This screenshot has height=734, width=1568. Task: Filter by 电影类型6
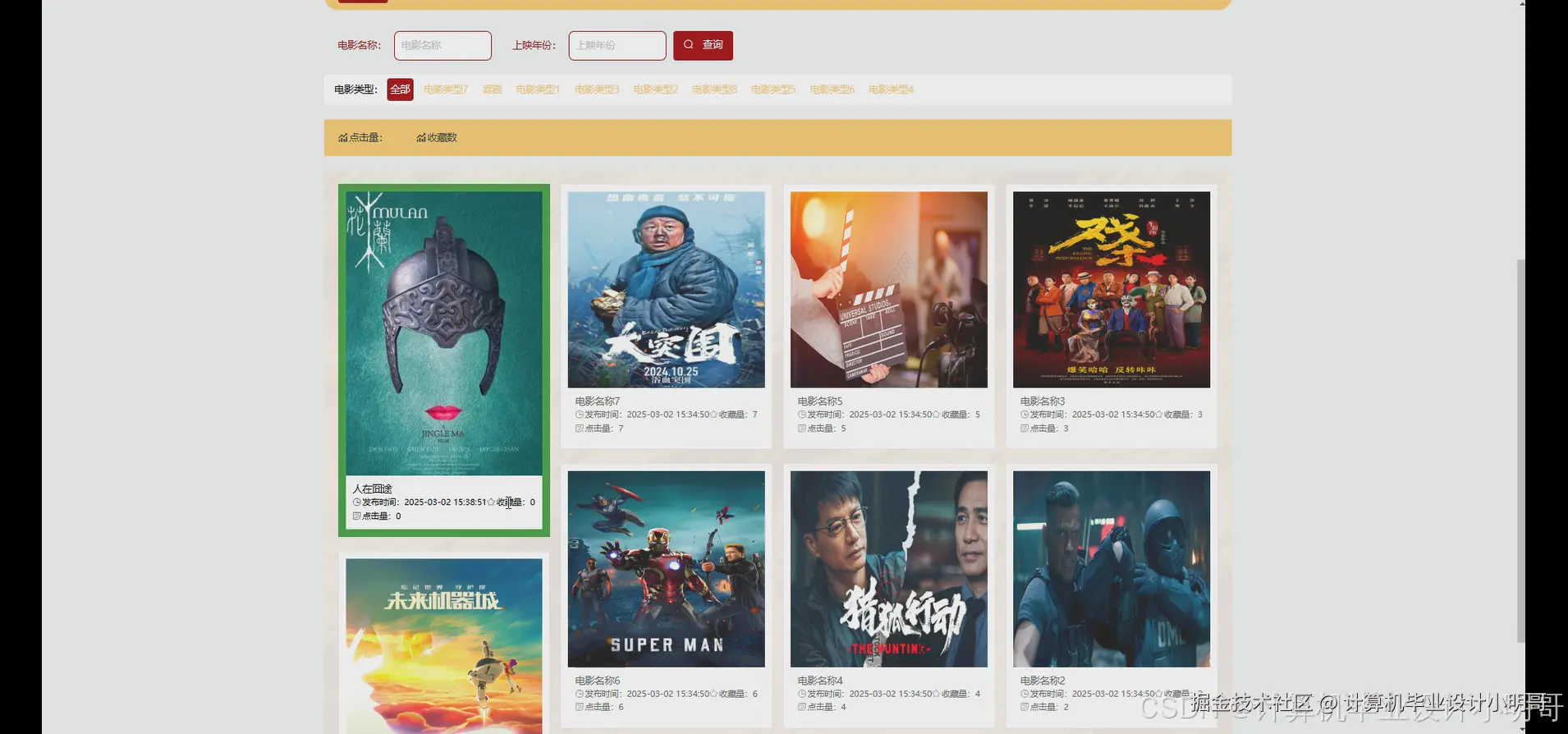832,89
